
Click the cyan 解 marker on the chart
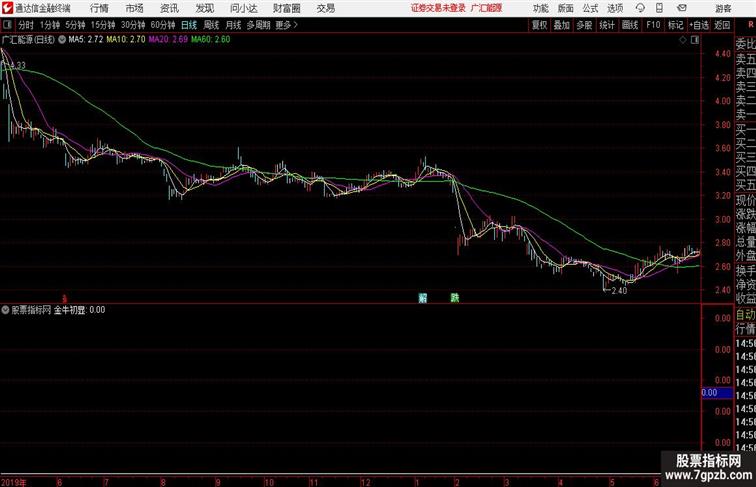pos(423,298)
